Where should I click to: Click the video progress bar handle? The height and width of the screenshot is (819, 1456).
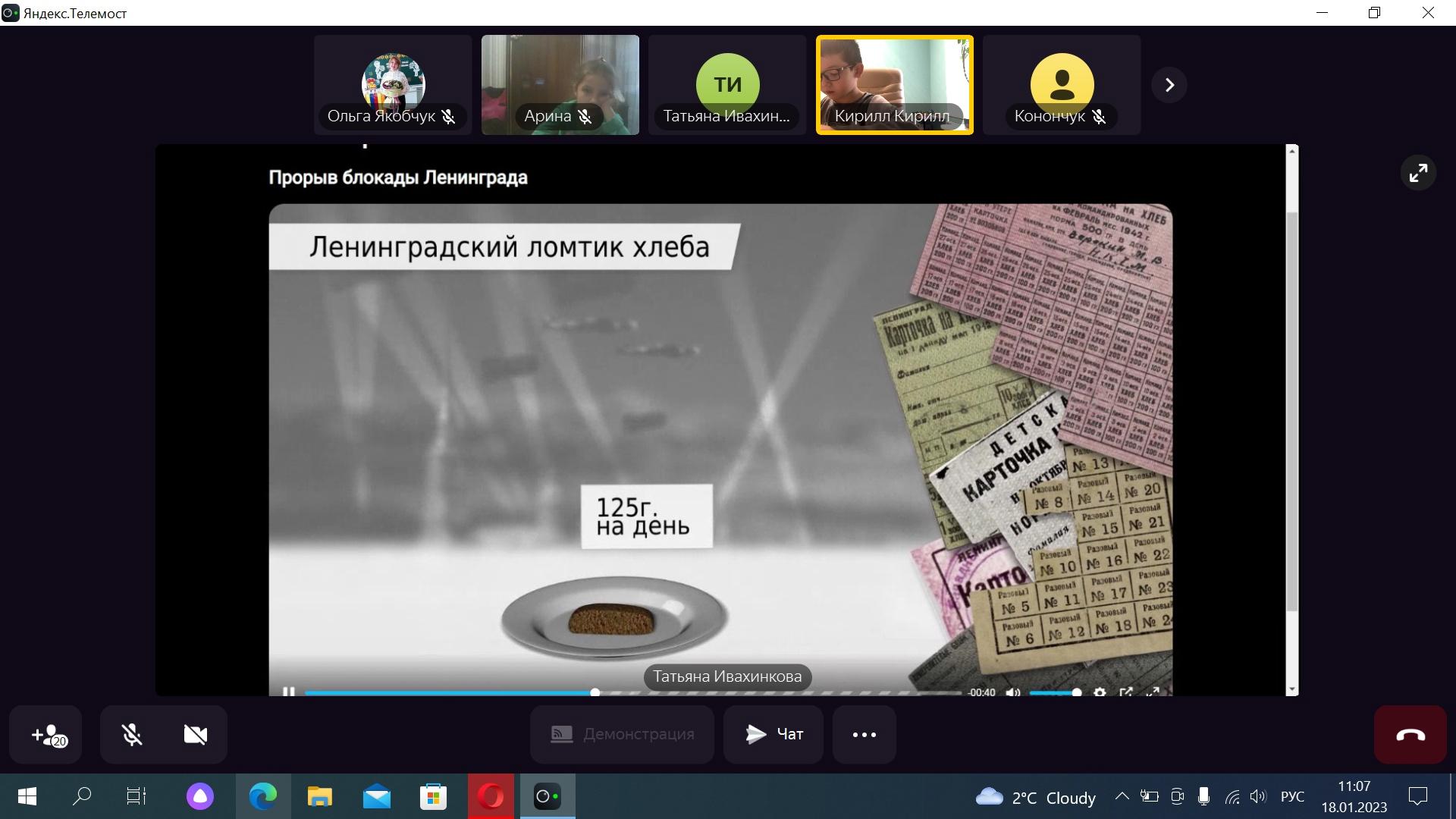(595, 692)
